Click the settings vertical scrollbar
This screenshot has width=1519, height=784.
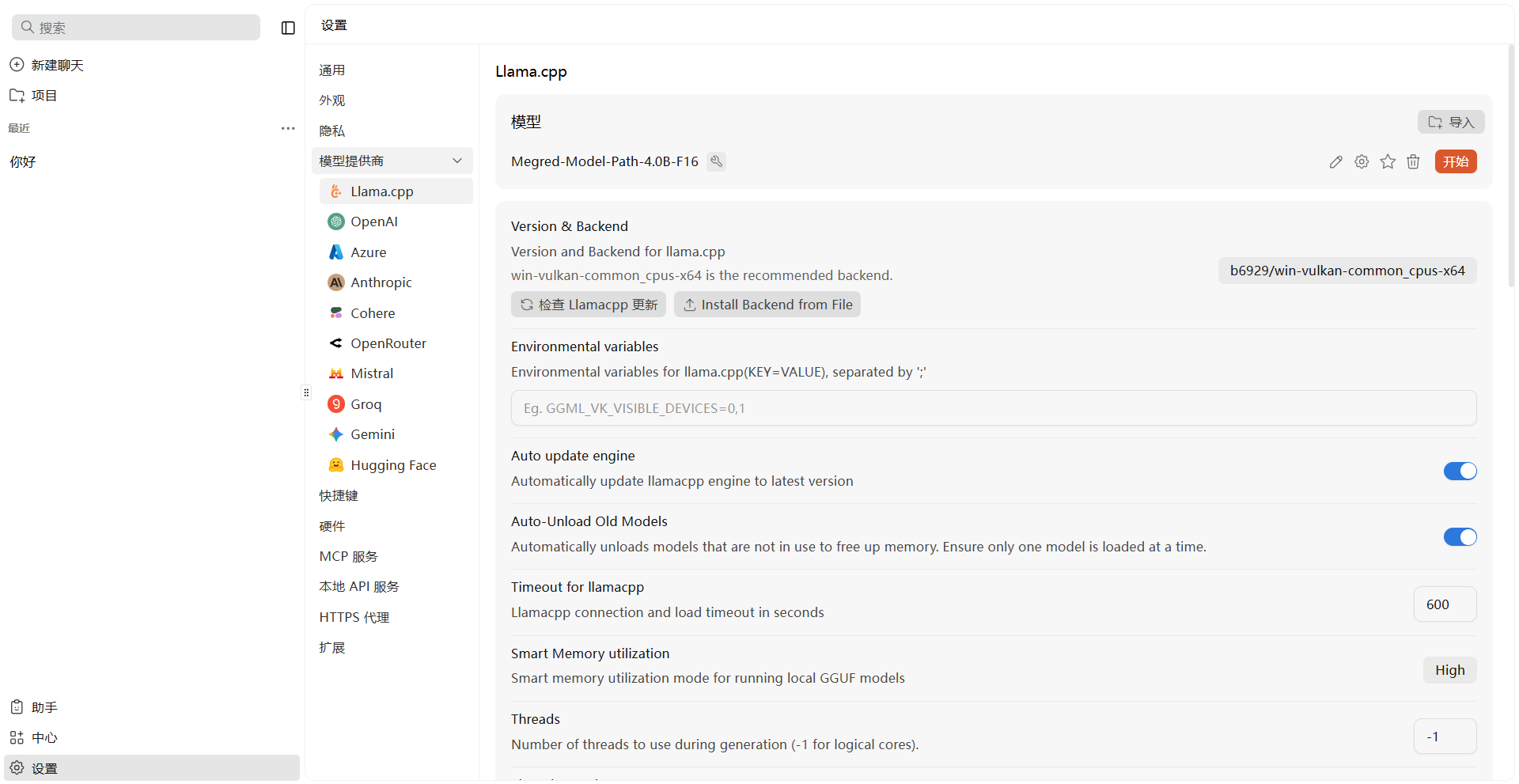1511,166
